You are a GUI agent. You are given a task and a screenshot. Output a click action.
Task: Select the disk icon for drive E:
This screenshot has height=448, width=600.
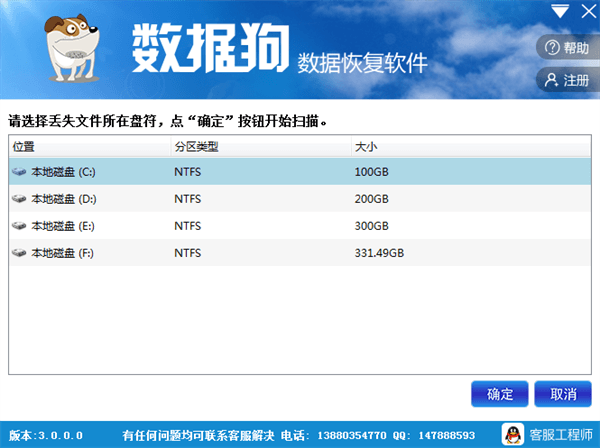19,226
